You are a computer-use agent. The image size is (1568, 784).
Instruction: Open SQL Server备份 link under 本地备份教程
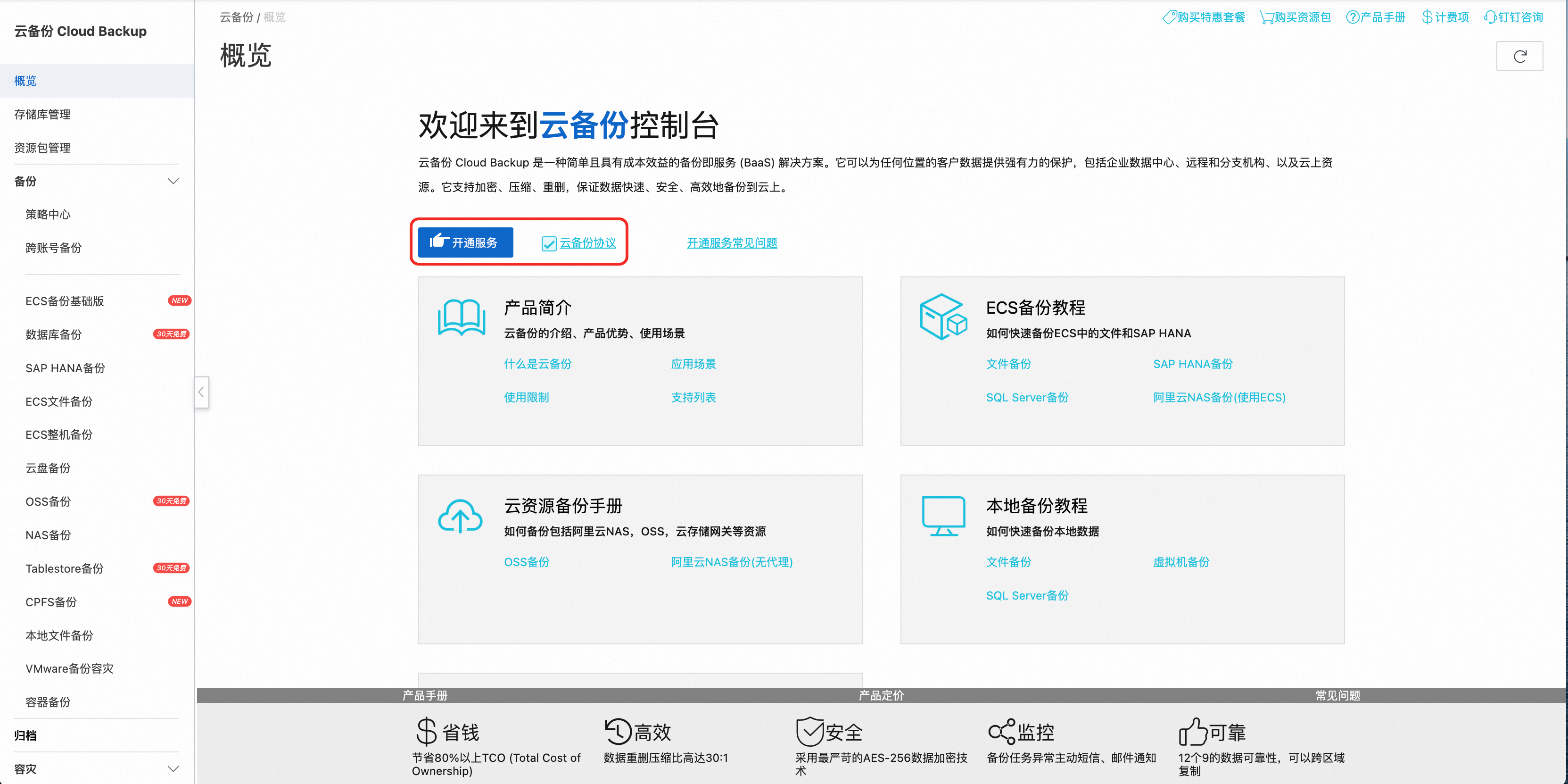click(1027, 595)
